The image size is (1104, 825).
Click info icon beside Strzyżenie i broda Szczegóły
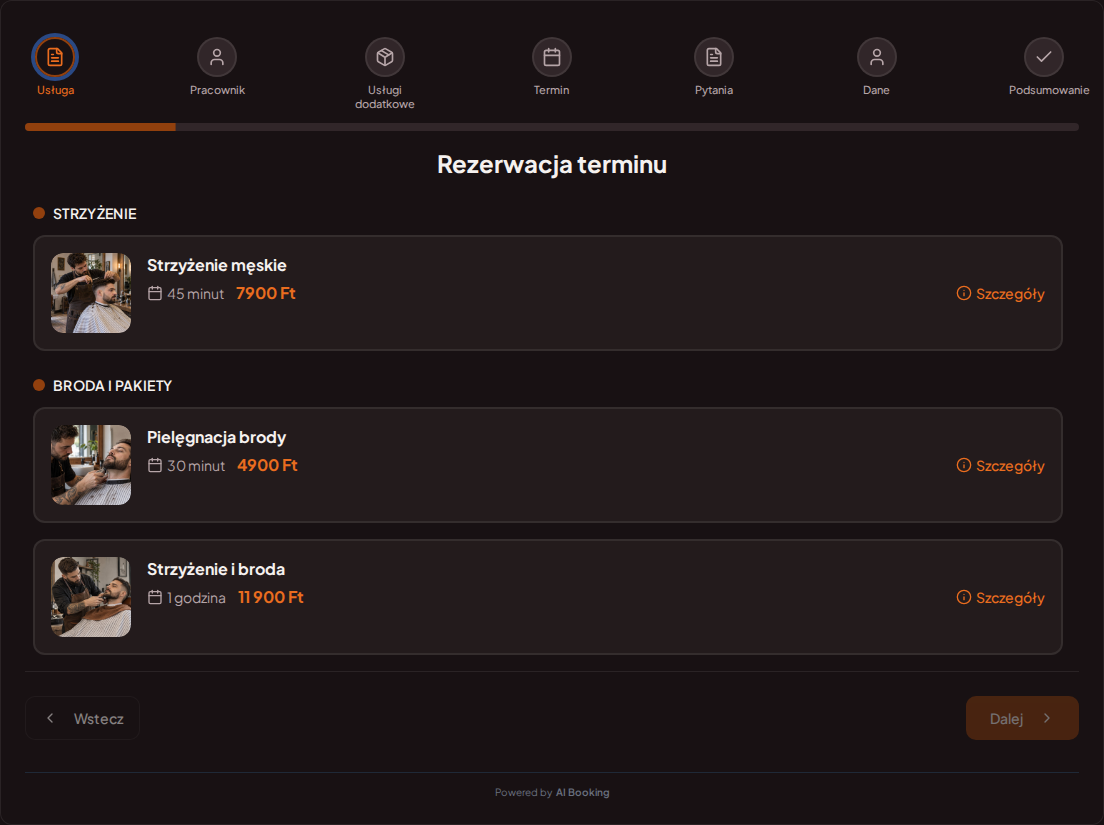[964, 598]
